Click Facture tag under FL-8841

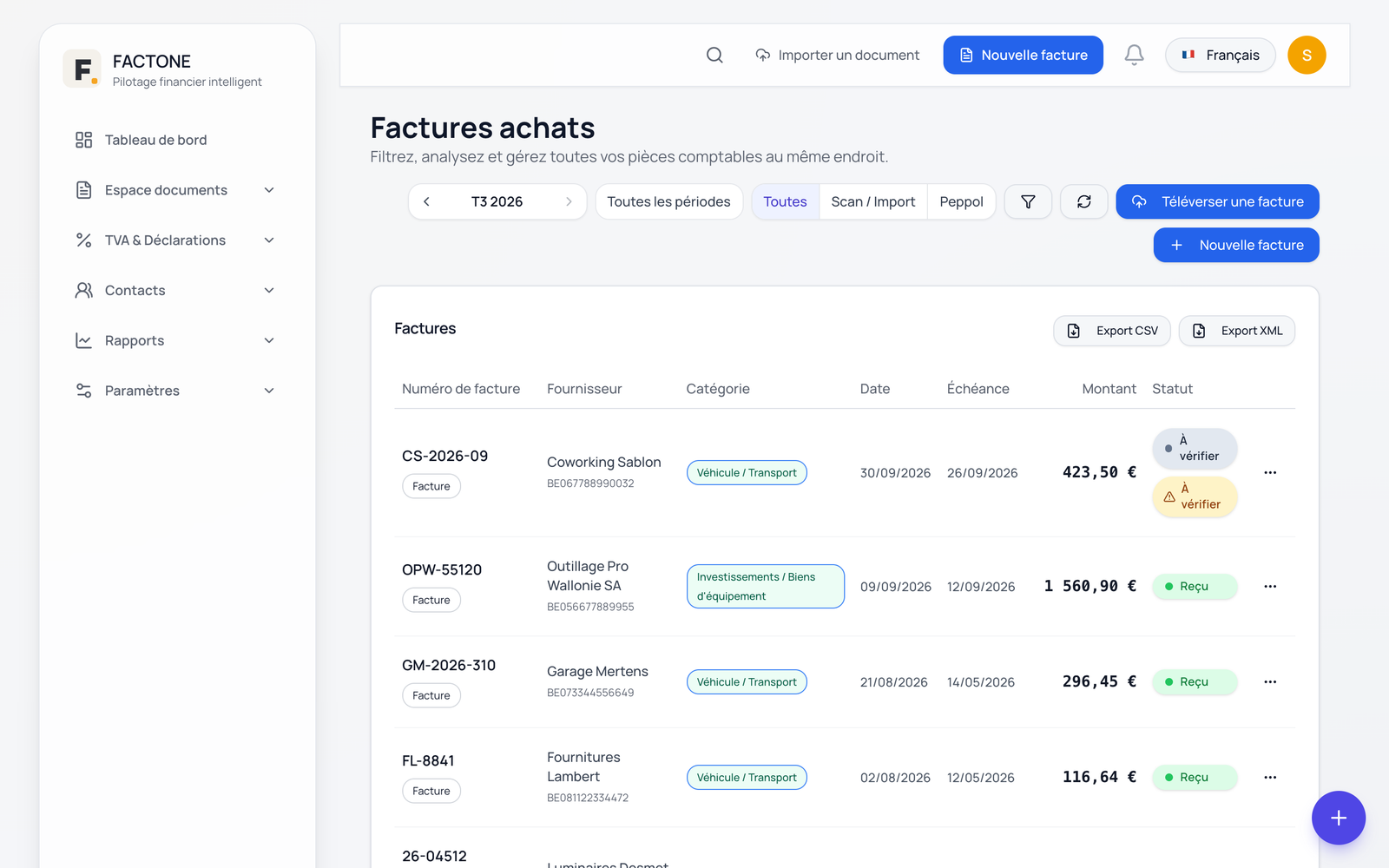coord(431,791)
